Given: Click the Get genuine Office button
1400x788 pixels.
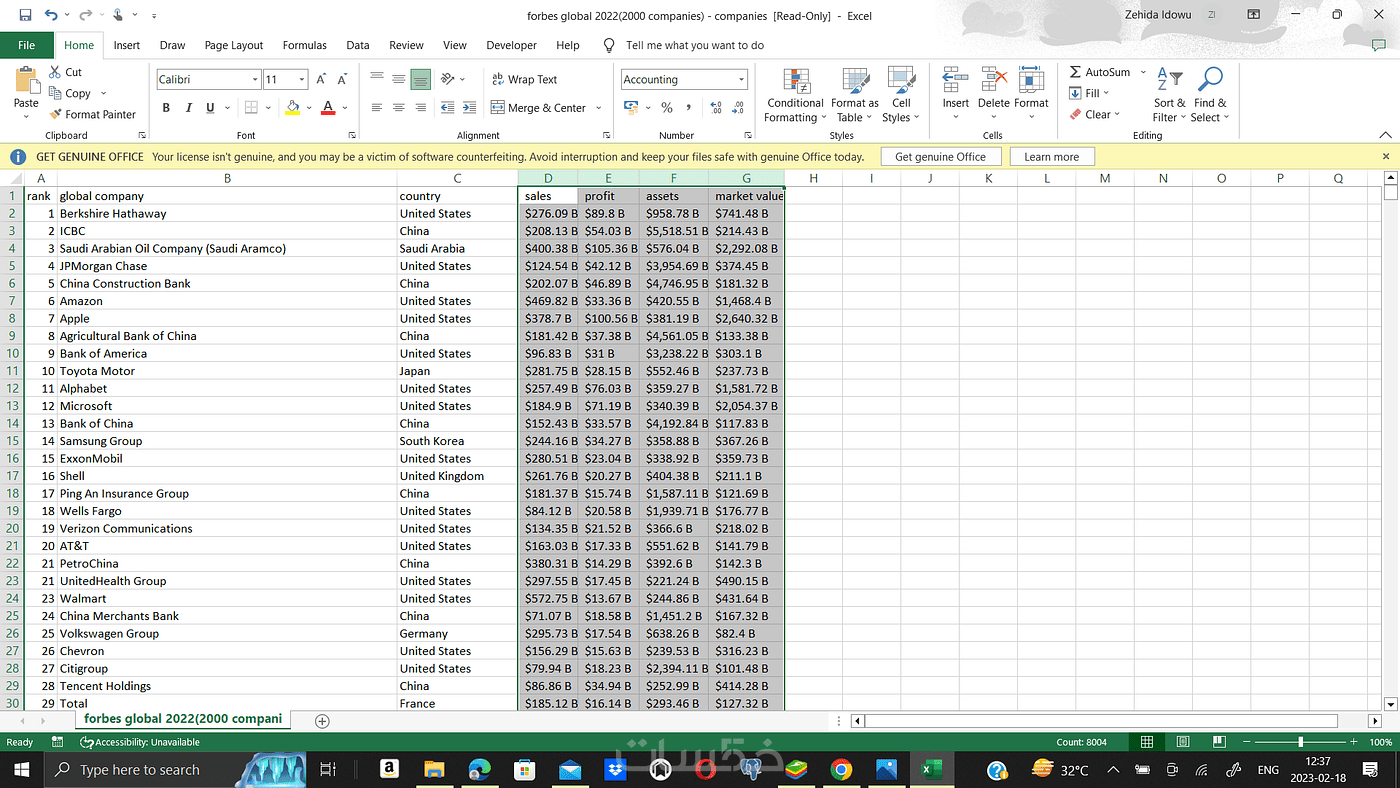Looking at the screenshot, I should [x=940, y=157].
